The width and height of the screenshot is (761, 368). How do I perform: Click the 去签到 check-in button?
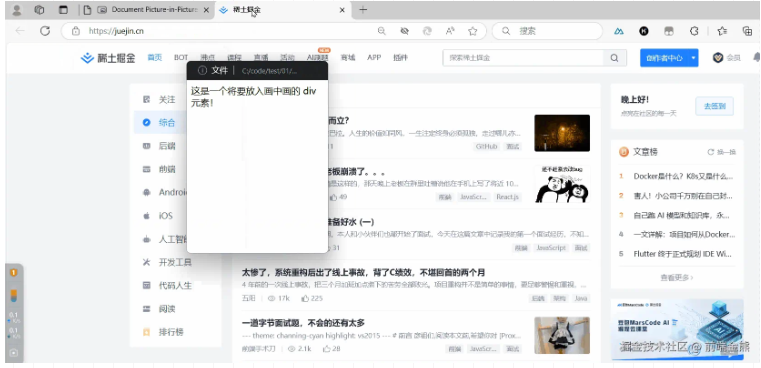714,106
